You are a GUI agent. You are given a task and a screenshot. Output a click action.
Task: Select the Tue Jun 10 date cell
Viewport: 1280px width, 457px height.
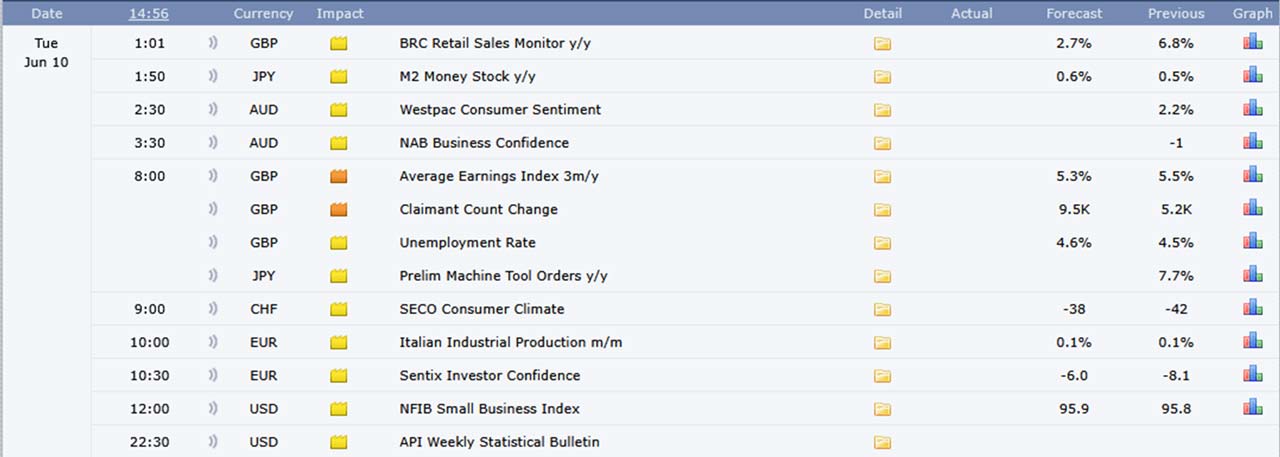tap(46, 53)
